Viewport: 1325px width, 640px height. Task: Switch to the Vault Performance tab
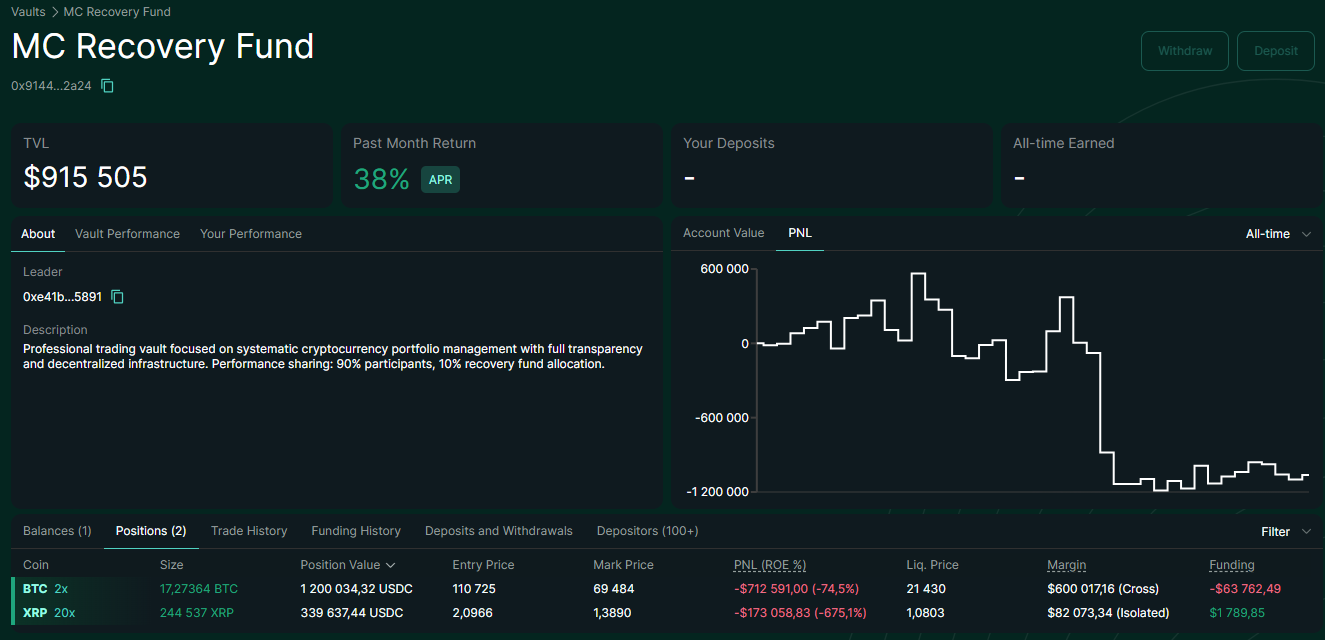point(127,234)
